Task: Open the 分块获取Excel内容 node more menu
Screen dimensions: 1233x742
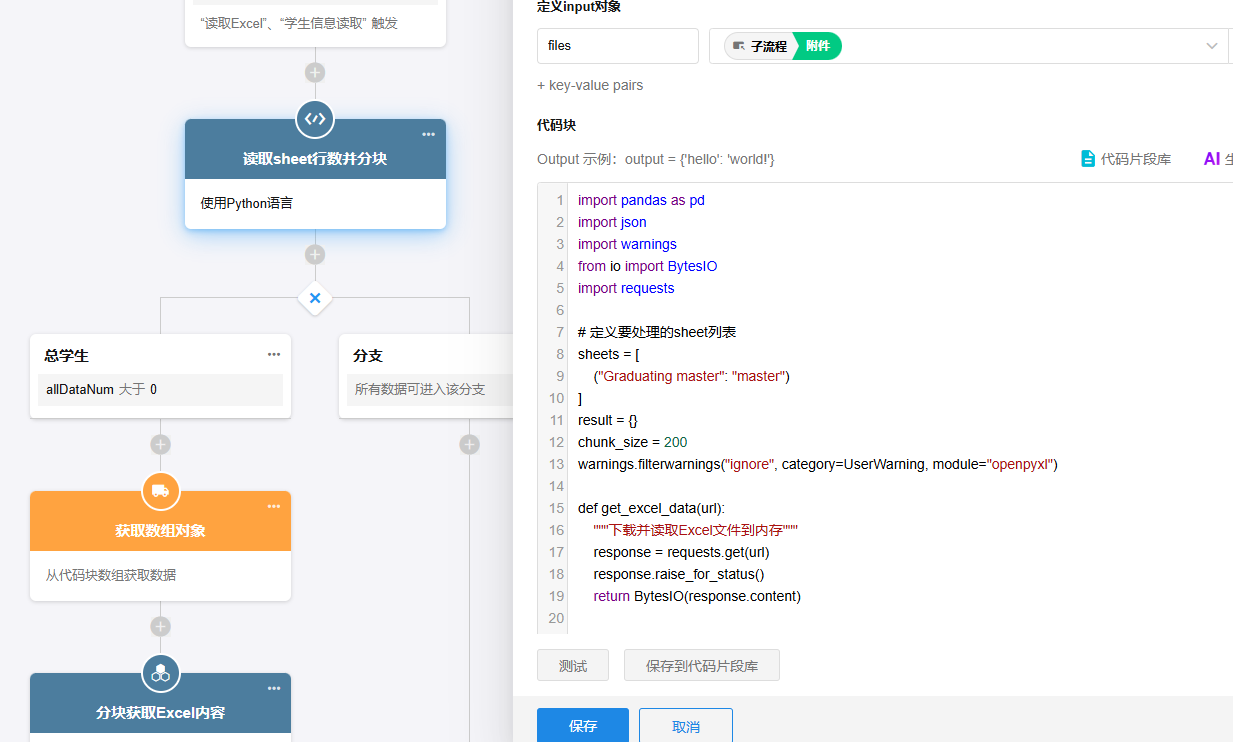Action: point(274,688)
